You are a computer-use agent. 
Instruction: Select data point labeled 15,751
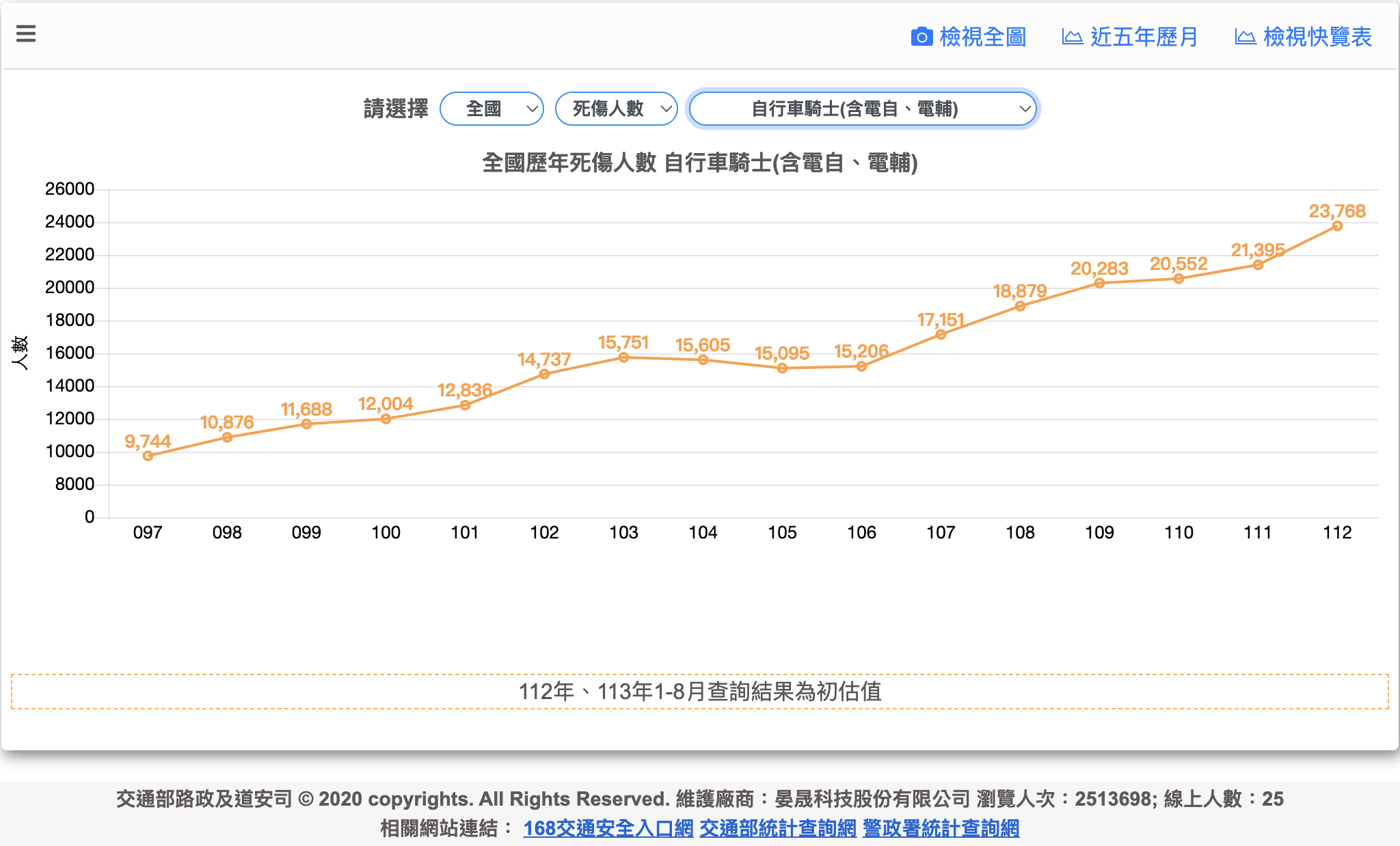coord(623,357)
